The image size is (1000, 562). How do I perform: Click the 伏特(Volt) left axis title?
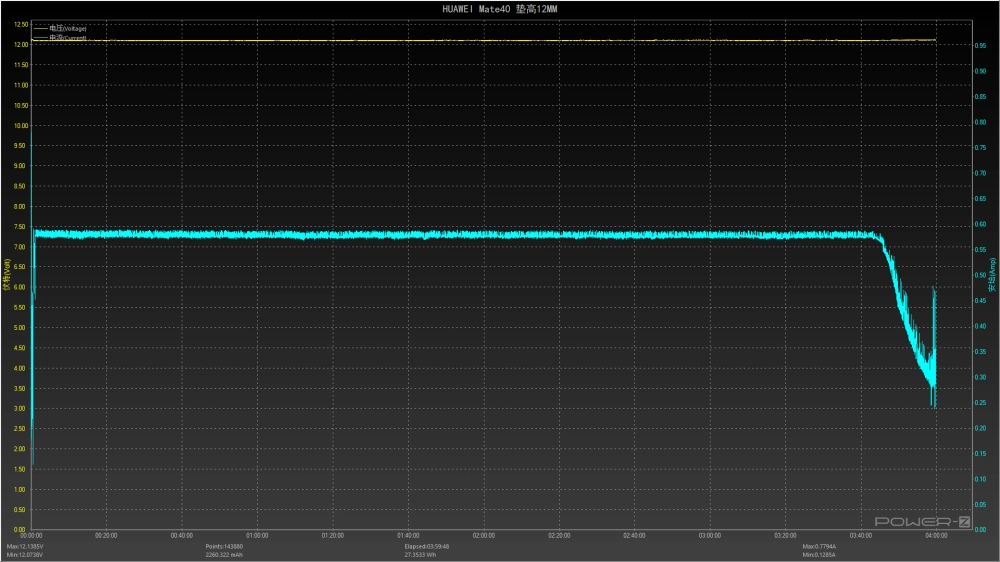click(x=6, y=275)
